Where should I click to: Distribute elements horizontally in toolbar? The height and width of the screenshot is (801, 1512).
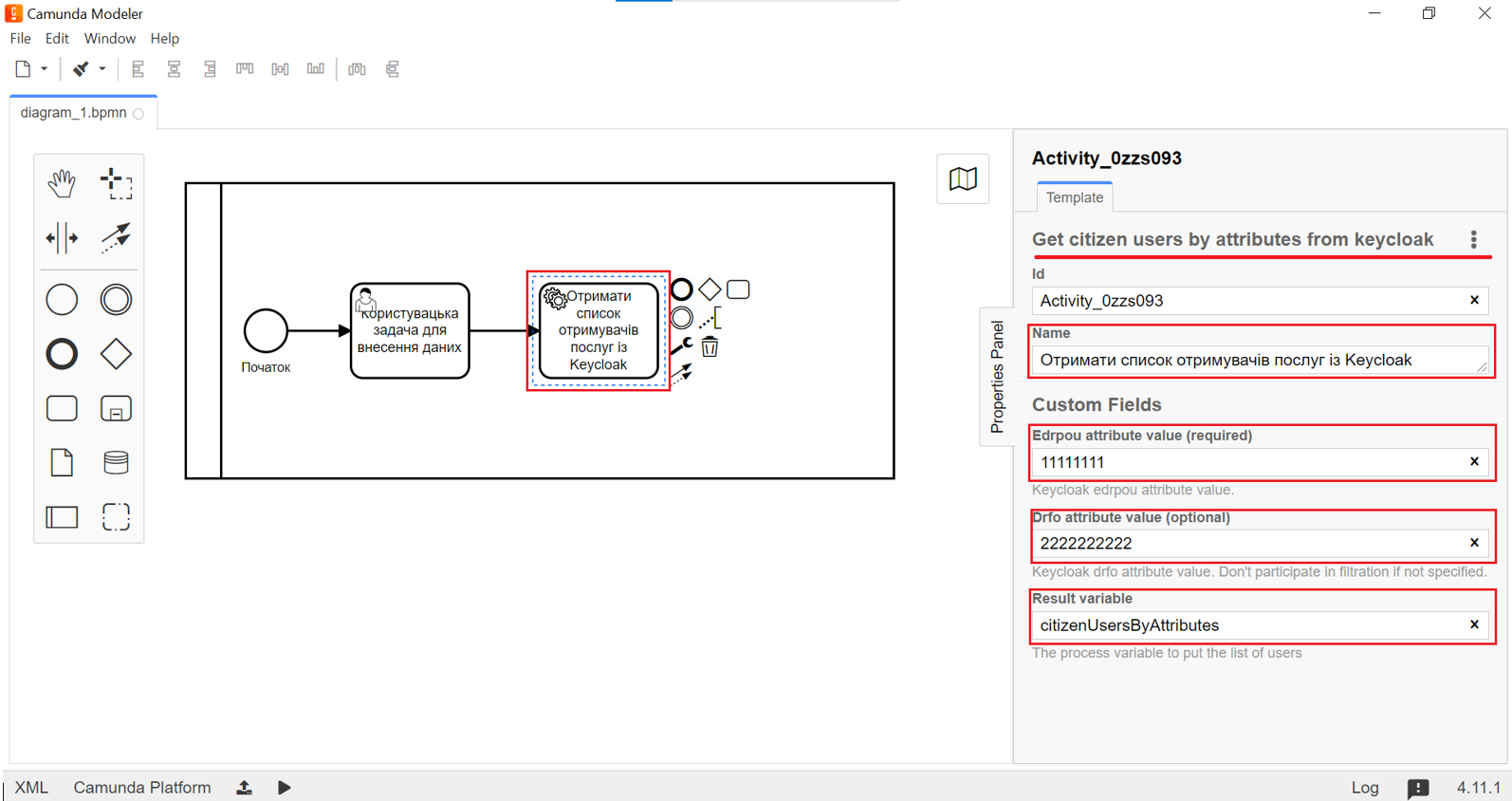pyautogui.click(x=357, y=68)
